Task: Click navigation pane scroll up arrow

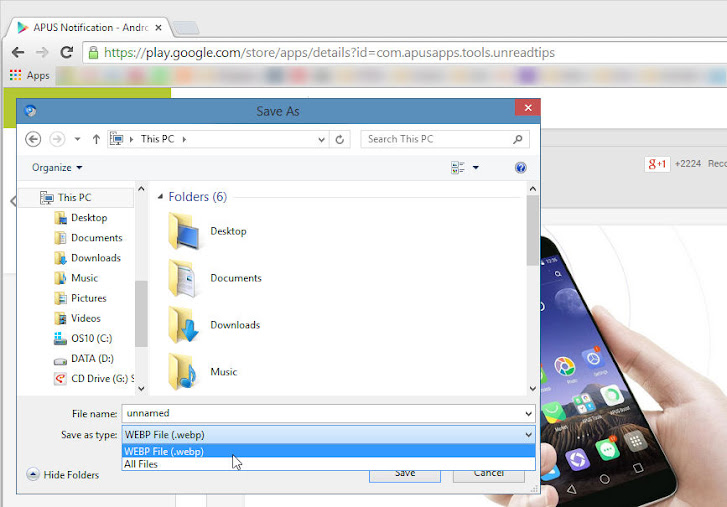Action: [x=141, y=189]
